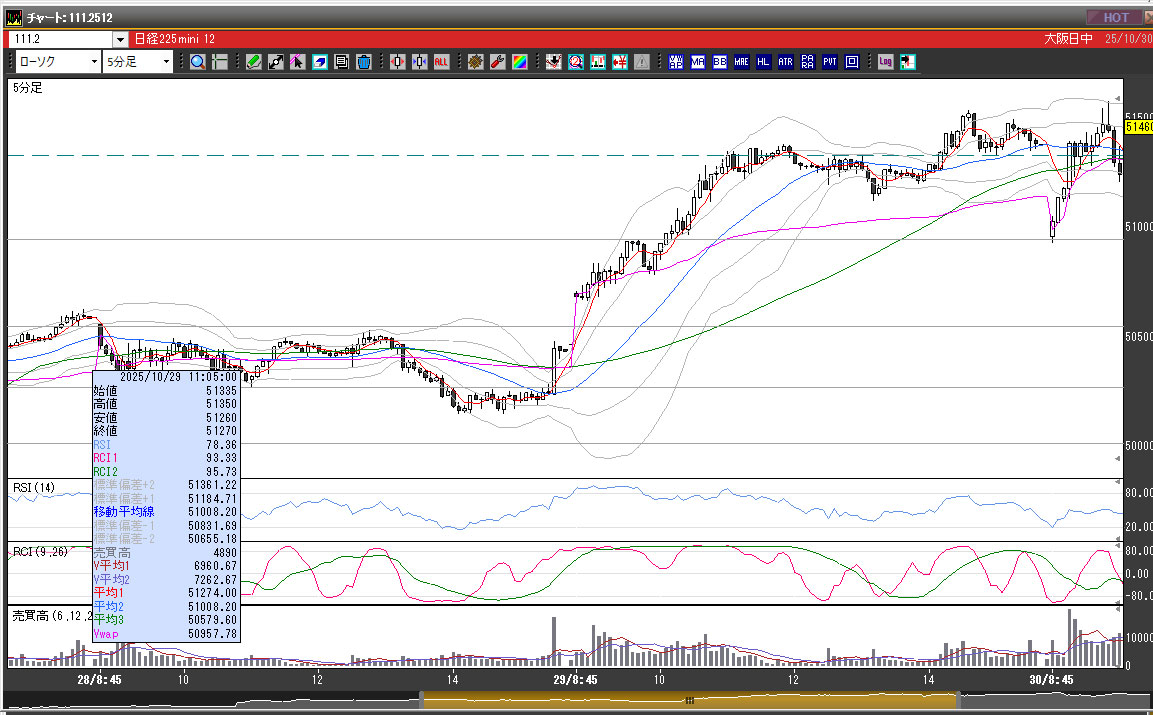
Task: Click the HOT button in title bar
Action: pos(1115,17)
